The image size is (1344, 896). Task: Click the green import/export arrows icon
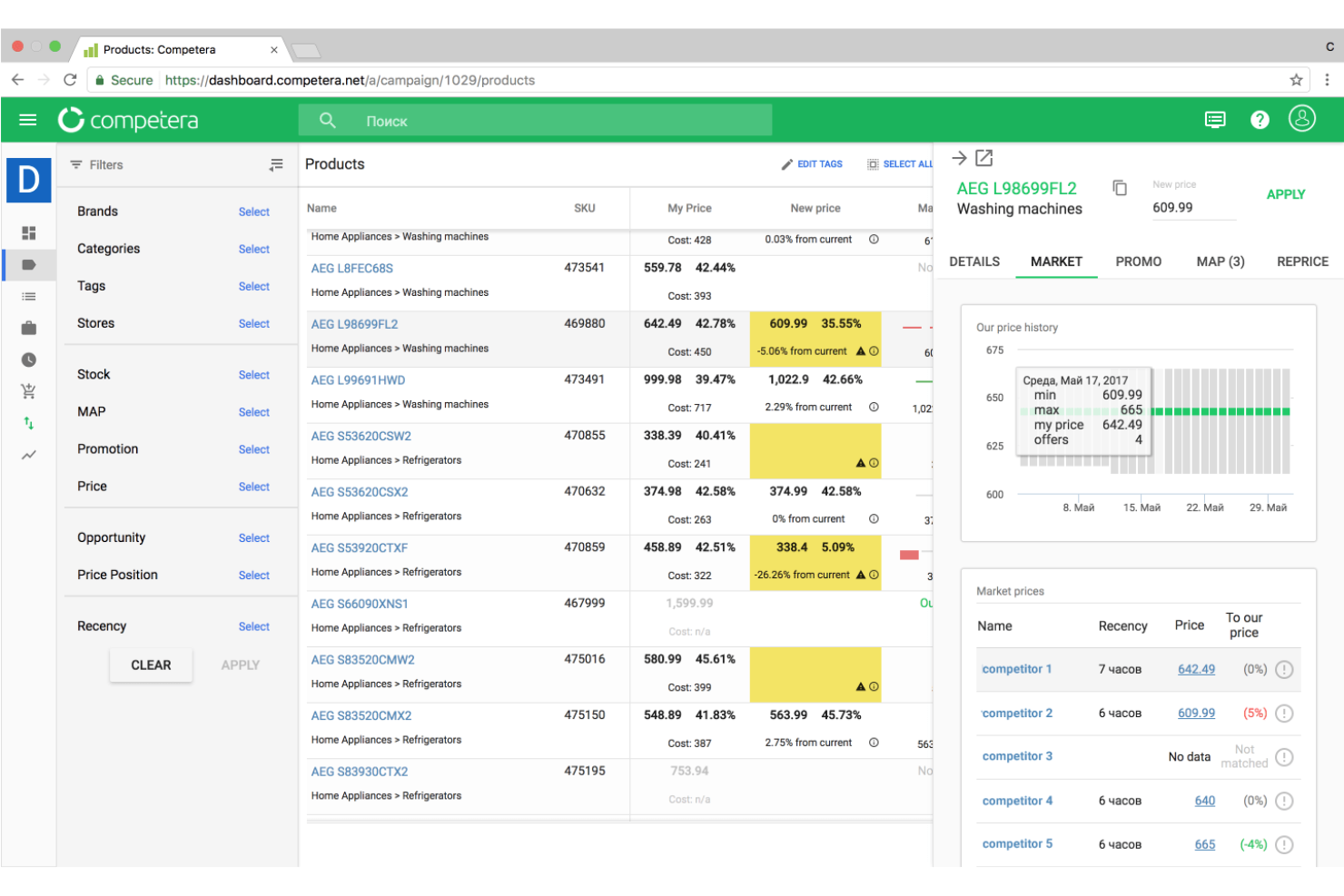point(28,423)
